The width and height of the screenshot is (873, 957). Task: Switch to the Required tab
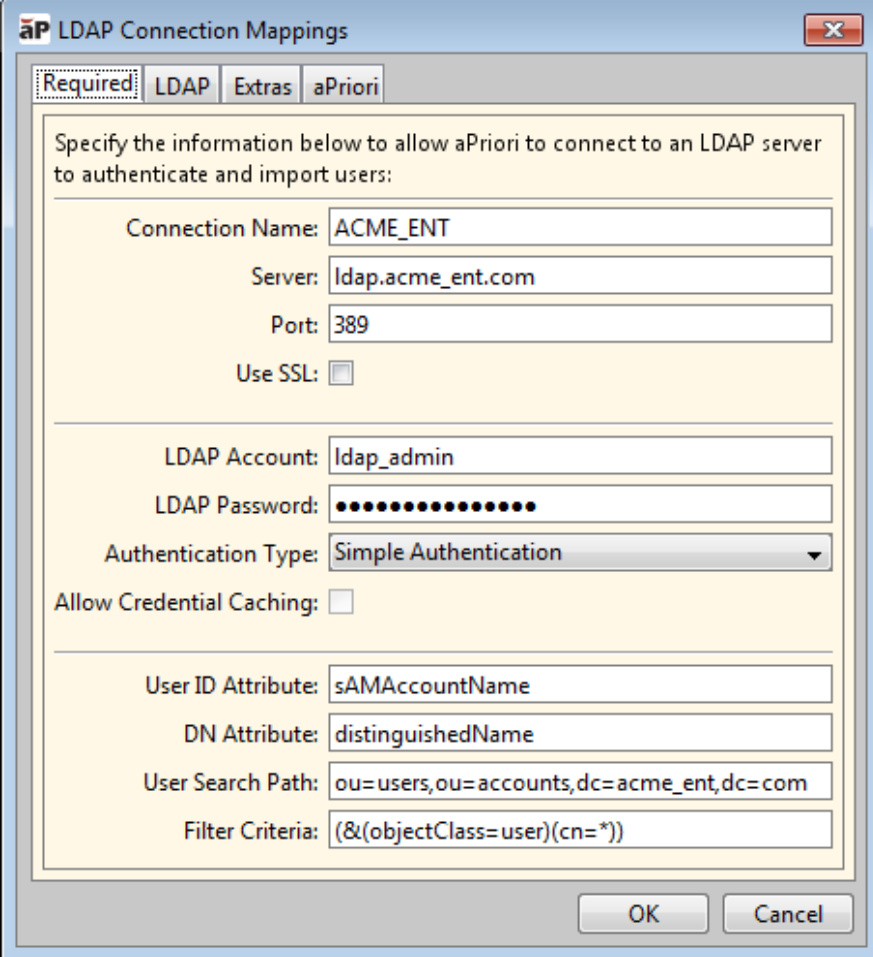[x=89, y=85]
